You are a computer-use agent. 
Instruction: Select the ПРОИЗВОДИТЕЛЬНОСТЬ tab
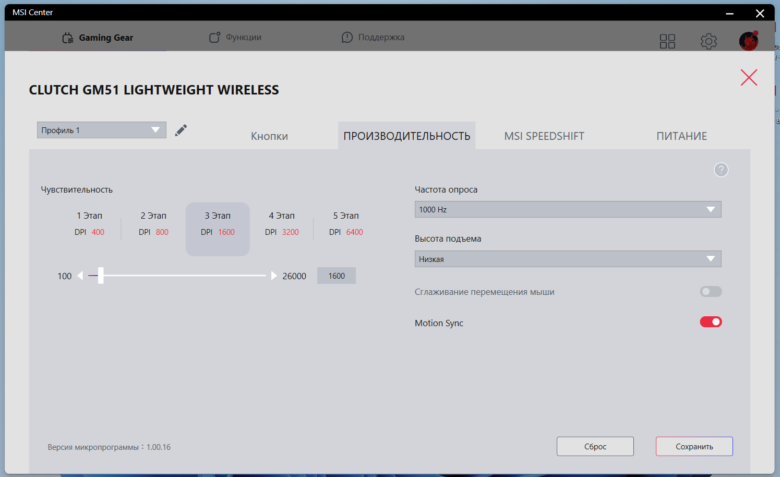pyautogui.click(x=406, y=136)
